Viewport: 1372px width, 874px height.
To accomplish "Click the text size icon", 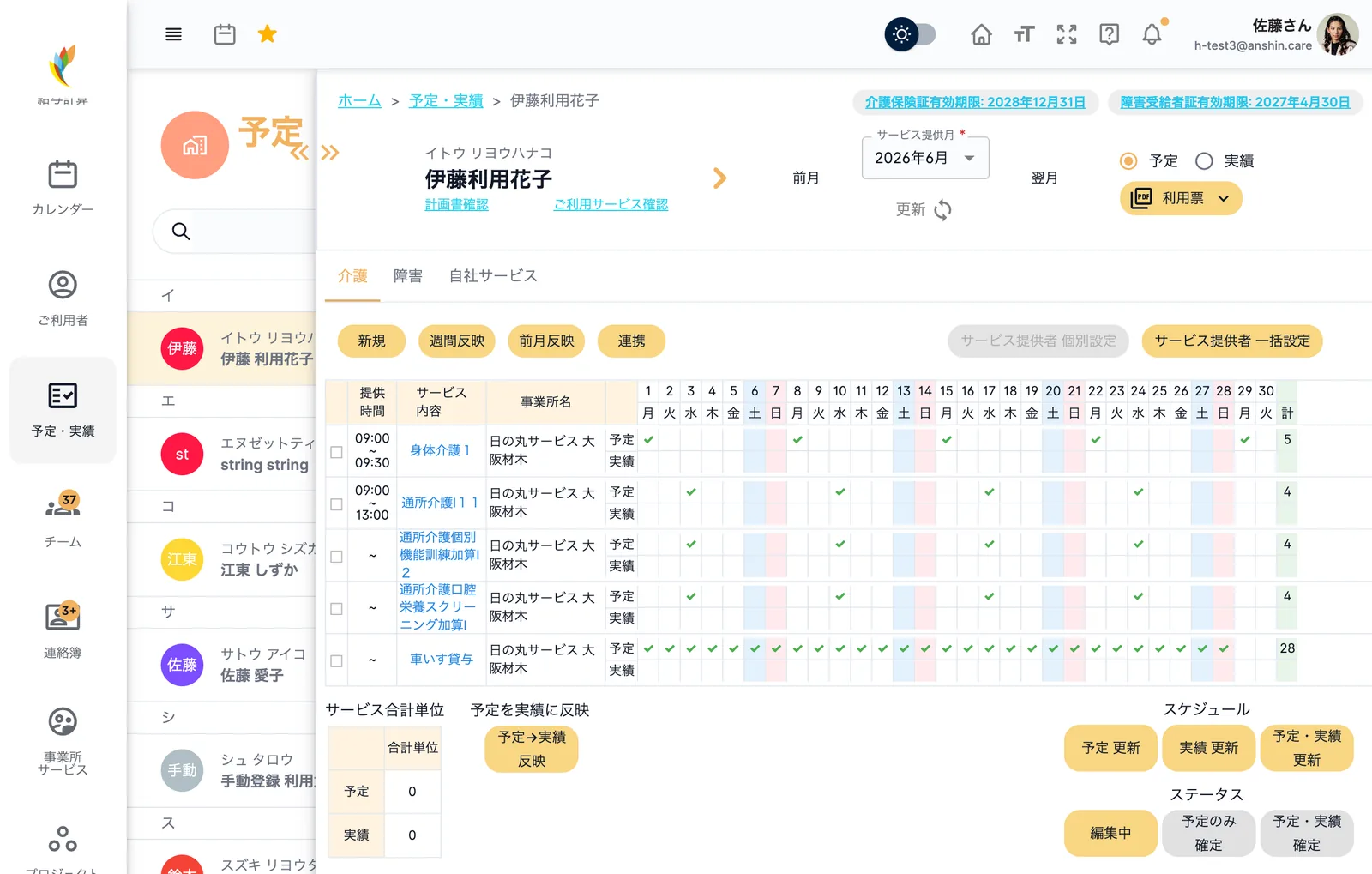I will (x=1024, y=34).
